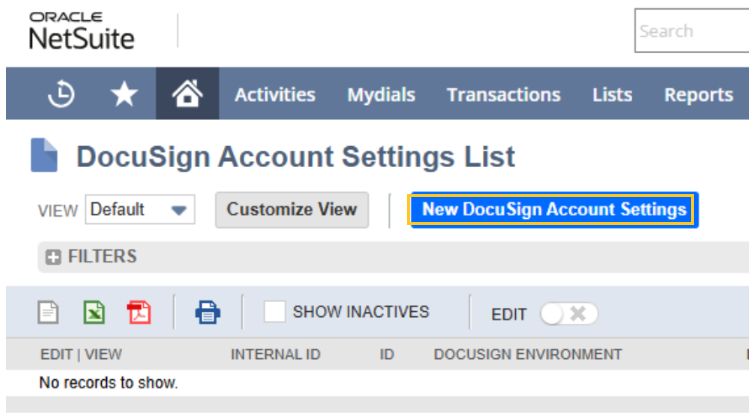Go to the Home icon
This screenshot has height=416, width=755.
click(x=187, y=94)
